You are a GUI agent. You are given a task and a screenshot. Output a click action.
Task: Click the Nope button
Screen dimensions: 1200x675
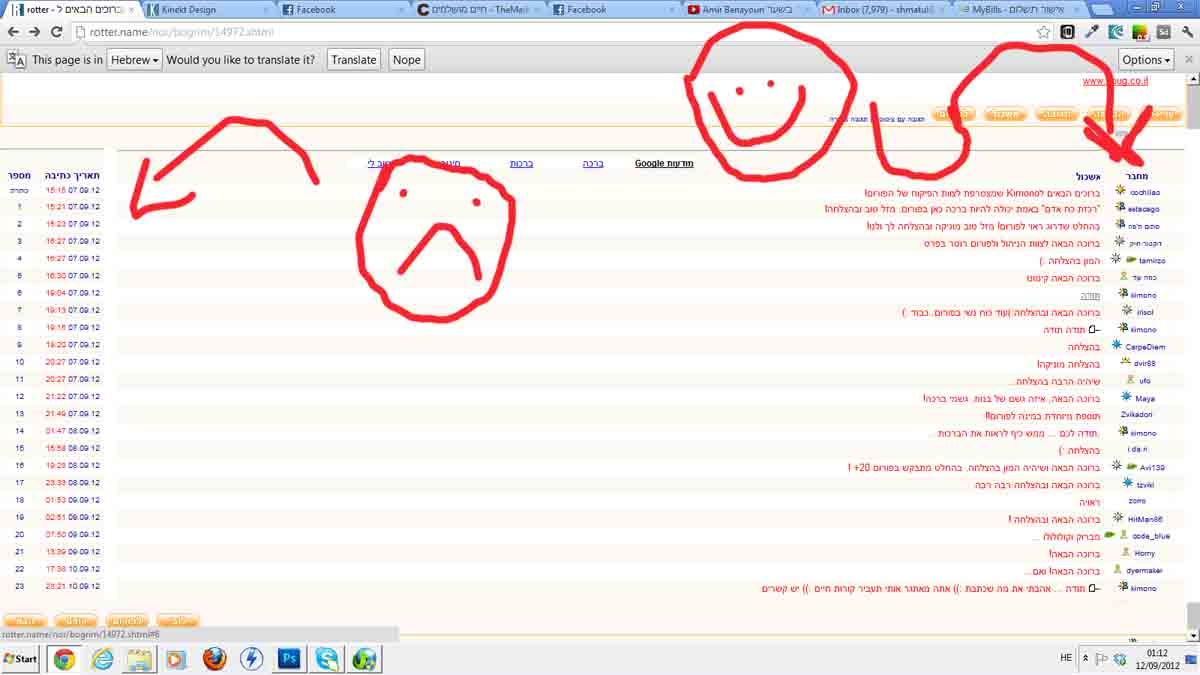click(x=406, y=60)
